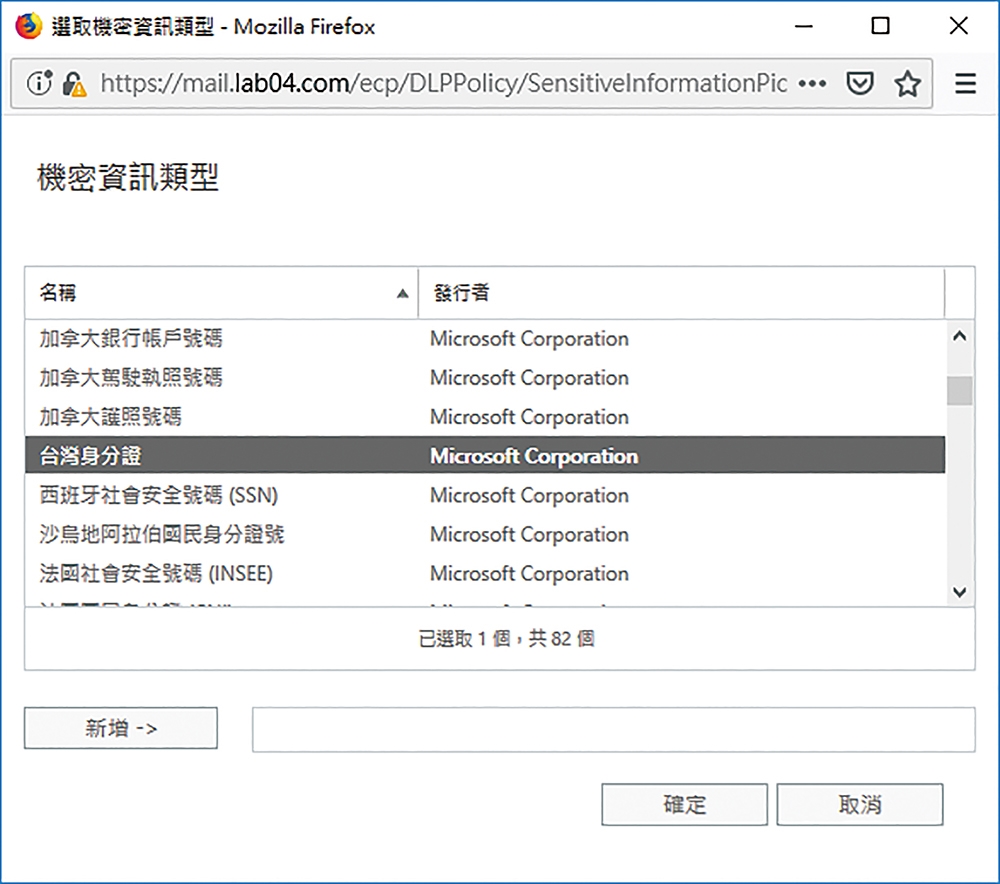The height and width of the screenshot is (884, 1000).
Task: Select the 加拿大銀行帳戶號碼 row
Action: coord(485,338)
